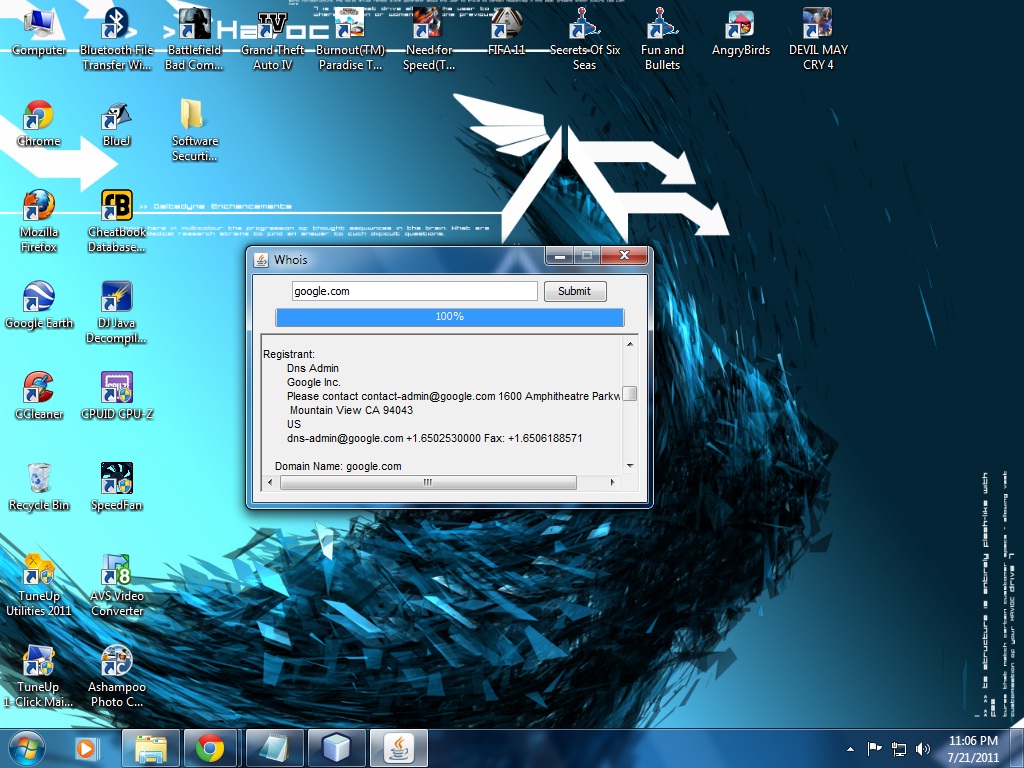Image resolution: width=1024 pixels, height=768 pixels.
Task: Open the taskbar clock showing 11:06 PM
Action: 973,747
